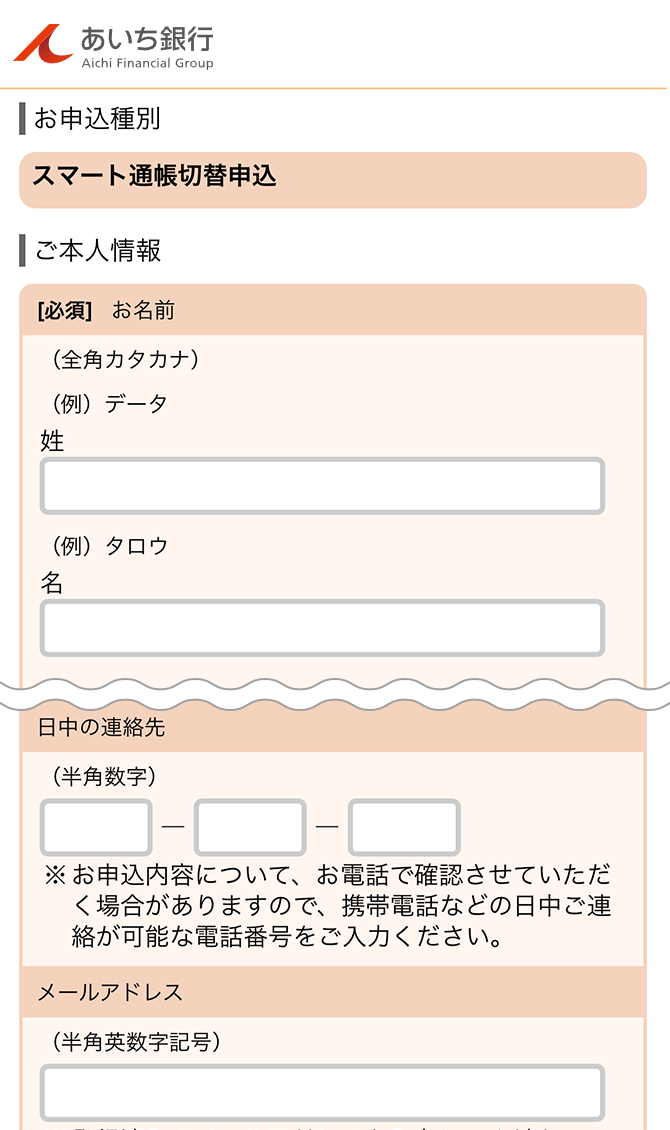Click the Aichi Bank red logo icon

pos(43,44)
